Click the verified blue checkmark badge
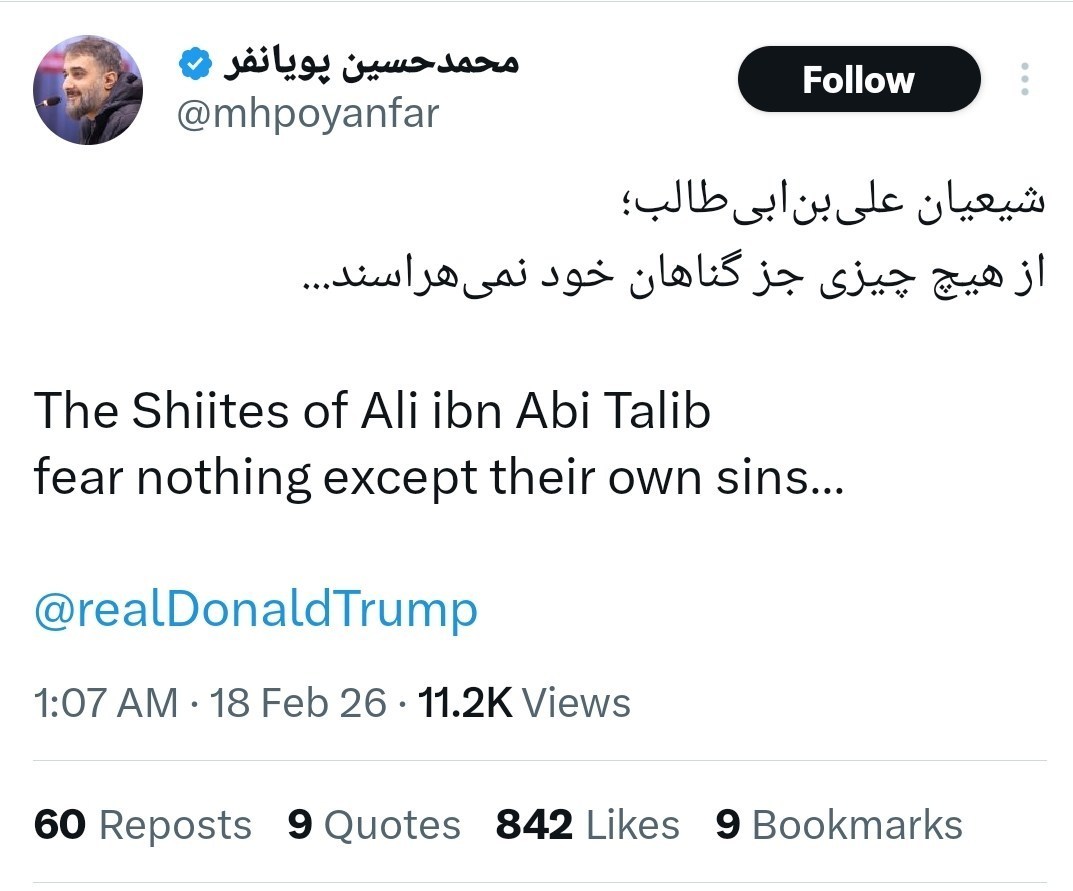1073x891 pixels. click(x=193, y=62)
